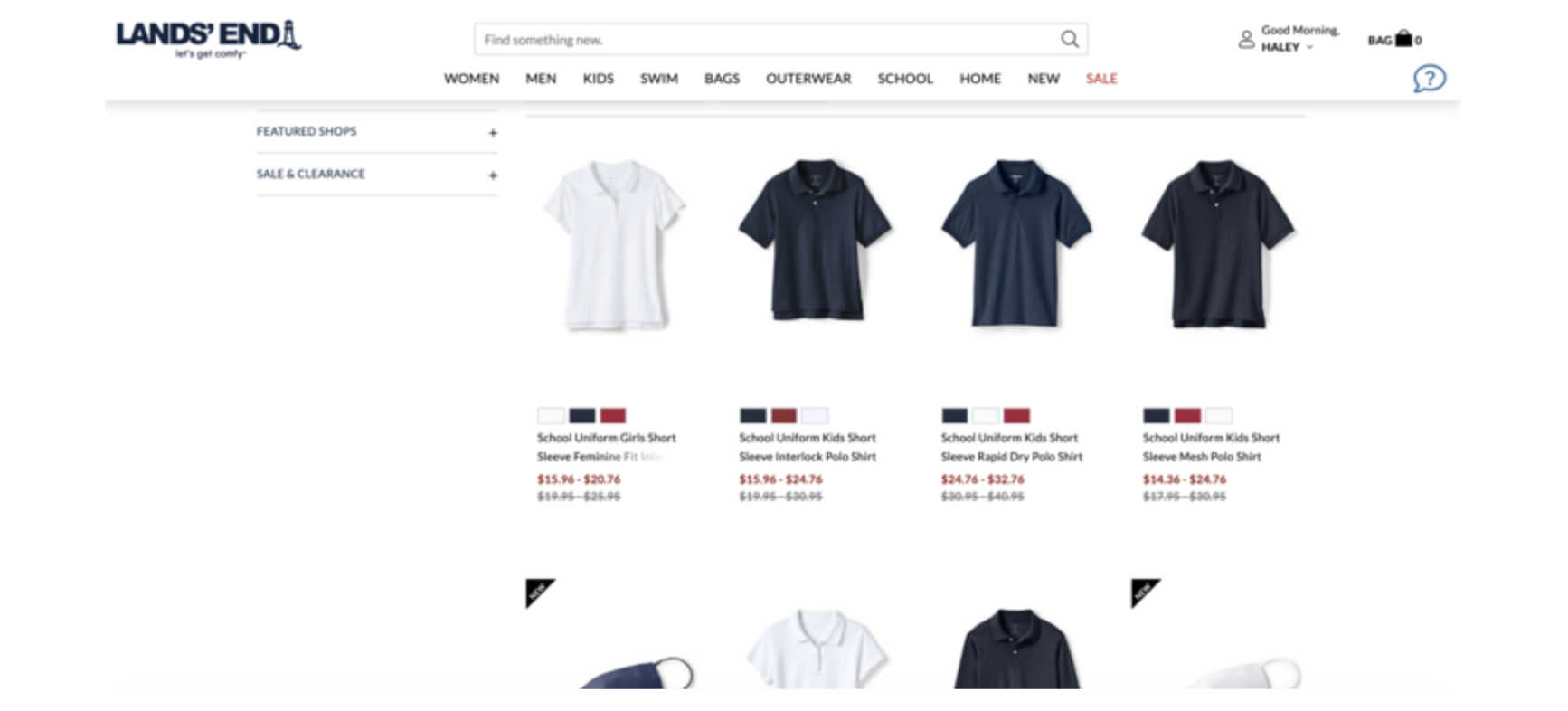Open the shopping bag icon
Viewport: 1568px width, 711px height.
tap(1403, 39)
